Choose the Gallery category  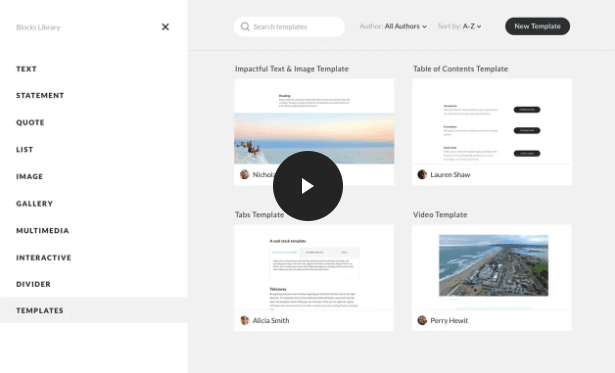pyautogui.click(x=35, y=204)
